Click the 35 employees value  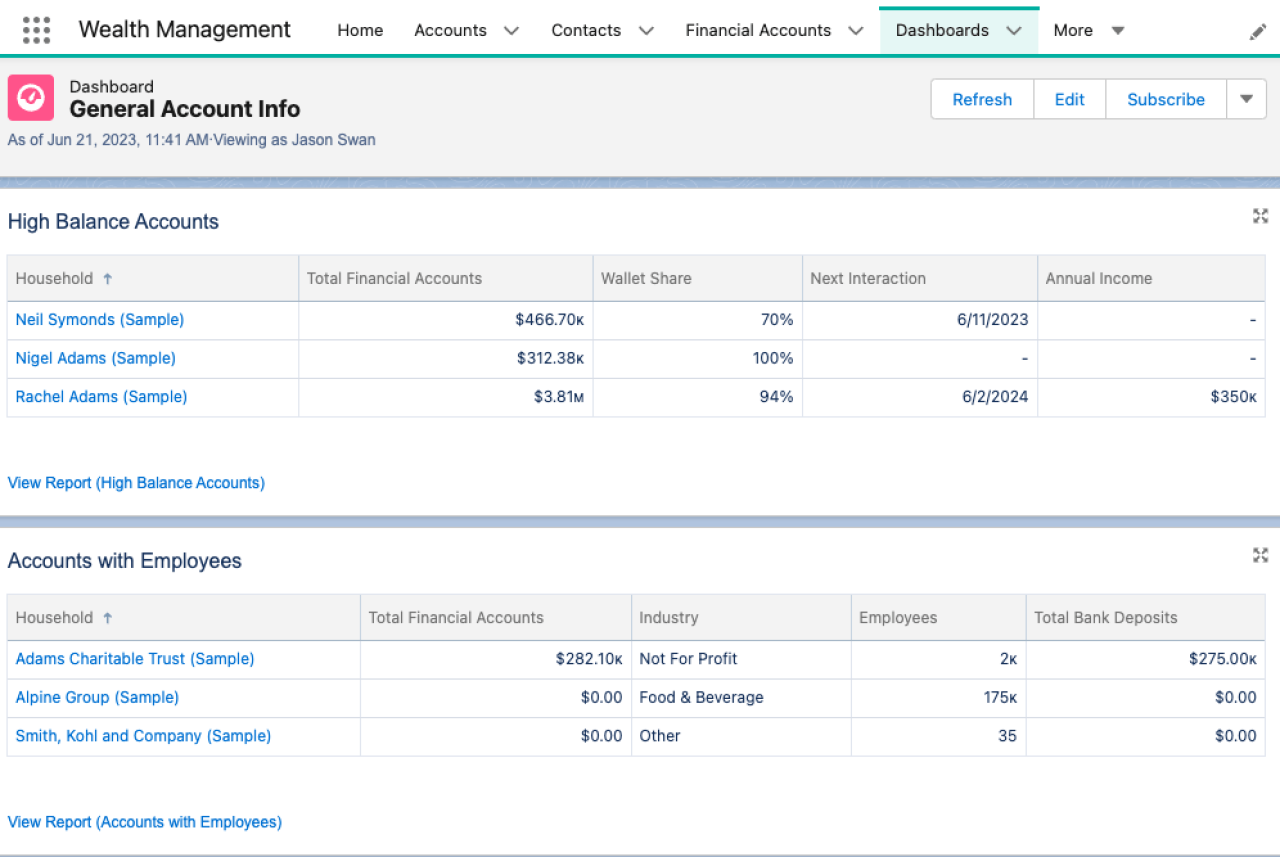(x=1007, y=736)
